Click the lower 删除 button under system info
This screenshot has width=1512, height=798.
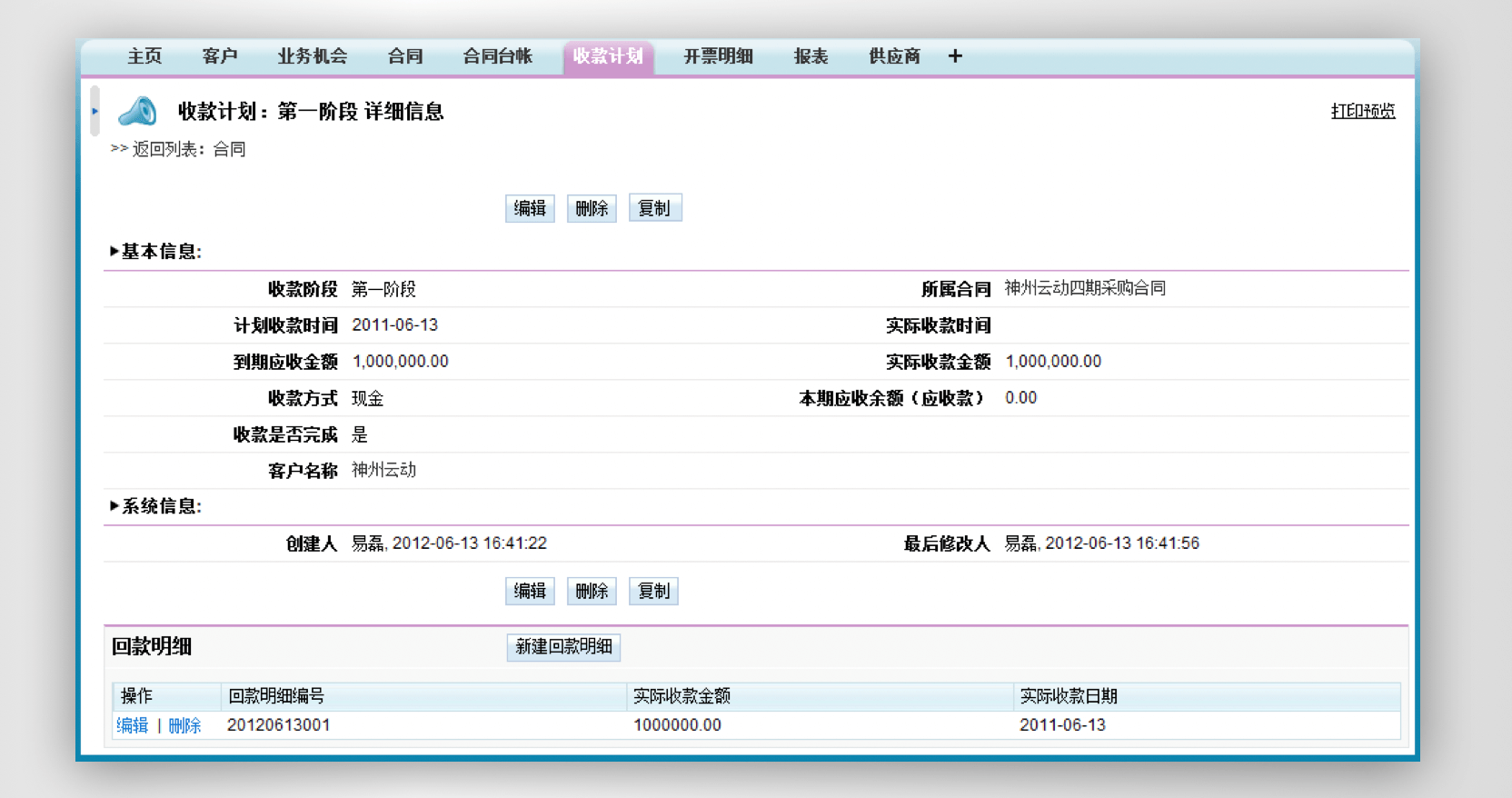[592, 591]
